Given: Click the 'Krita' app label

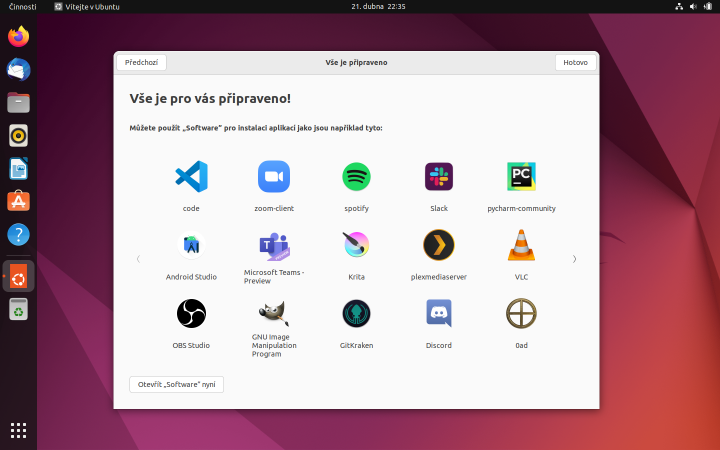Looking at the screenshot, I should tap(356, 277).
